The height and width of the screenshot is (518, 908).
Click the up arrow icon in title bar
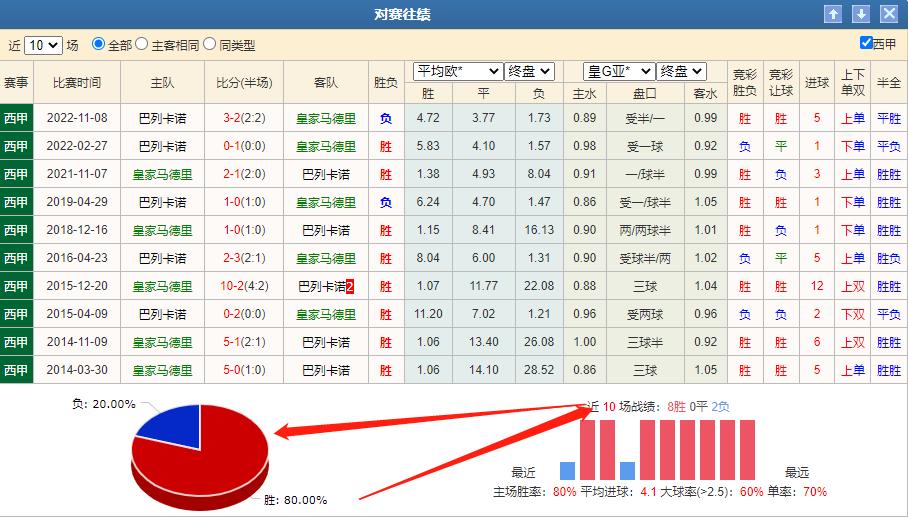click(x=833, y=14)
